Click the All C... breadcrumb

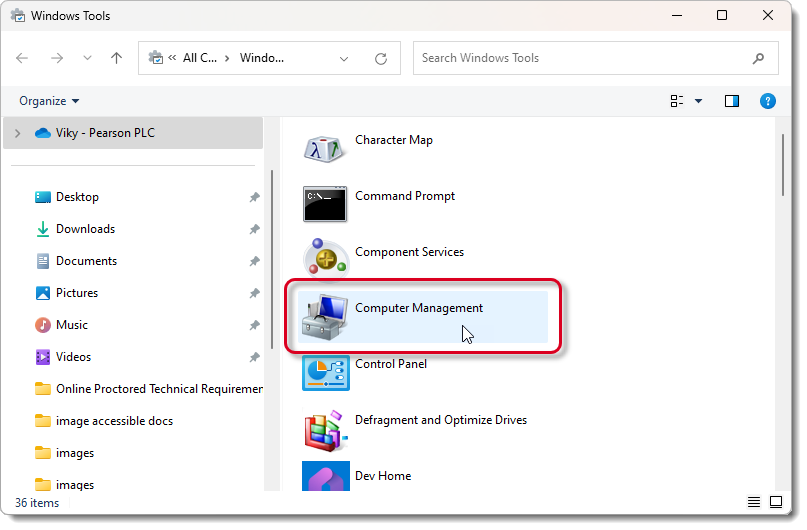point(202,59)
